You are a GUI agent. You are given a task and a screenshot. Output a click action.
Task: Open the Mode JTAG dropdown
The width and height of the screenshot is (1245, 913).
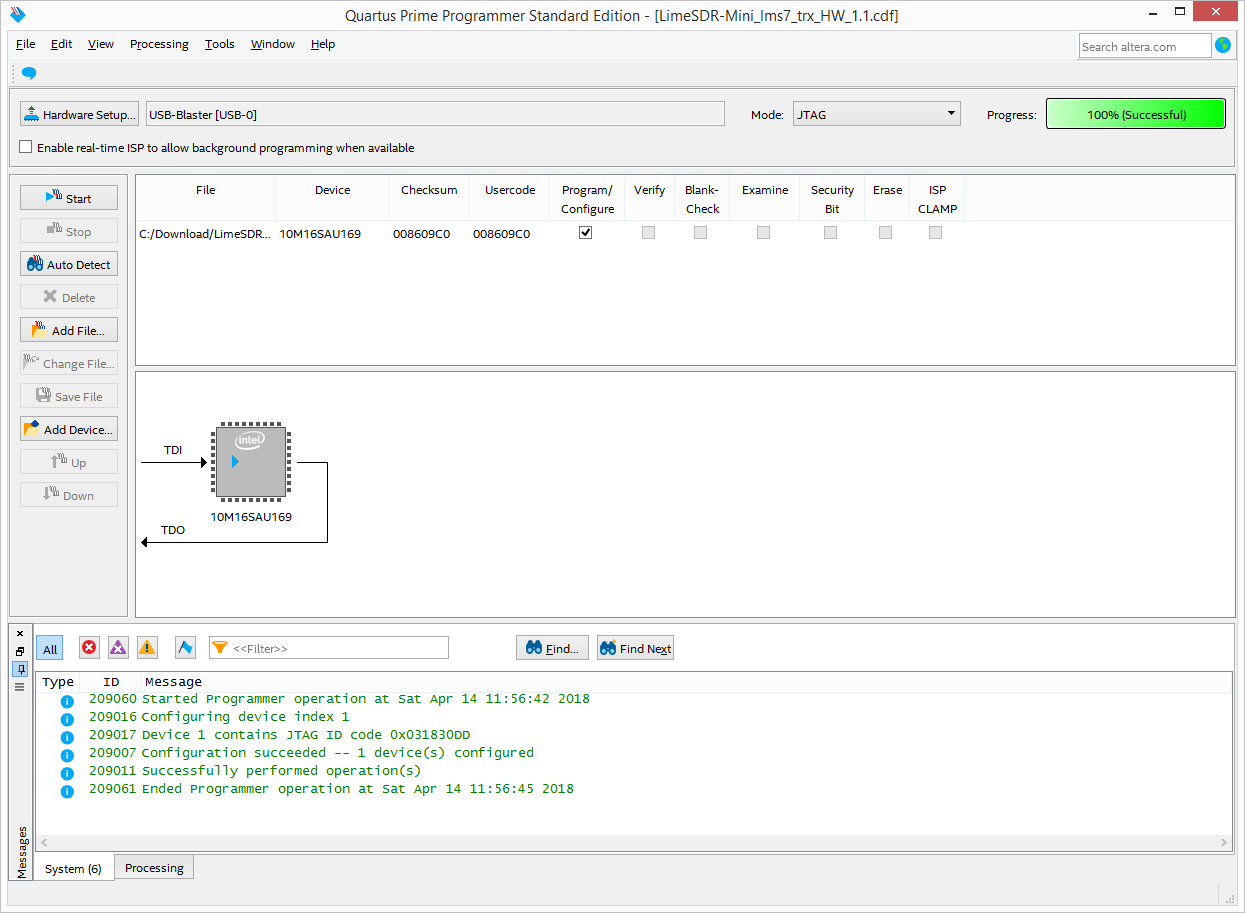pos(877,114)
